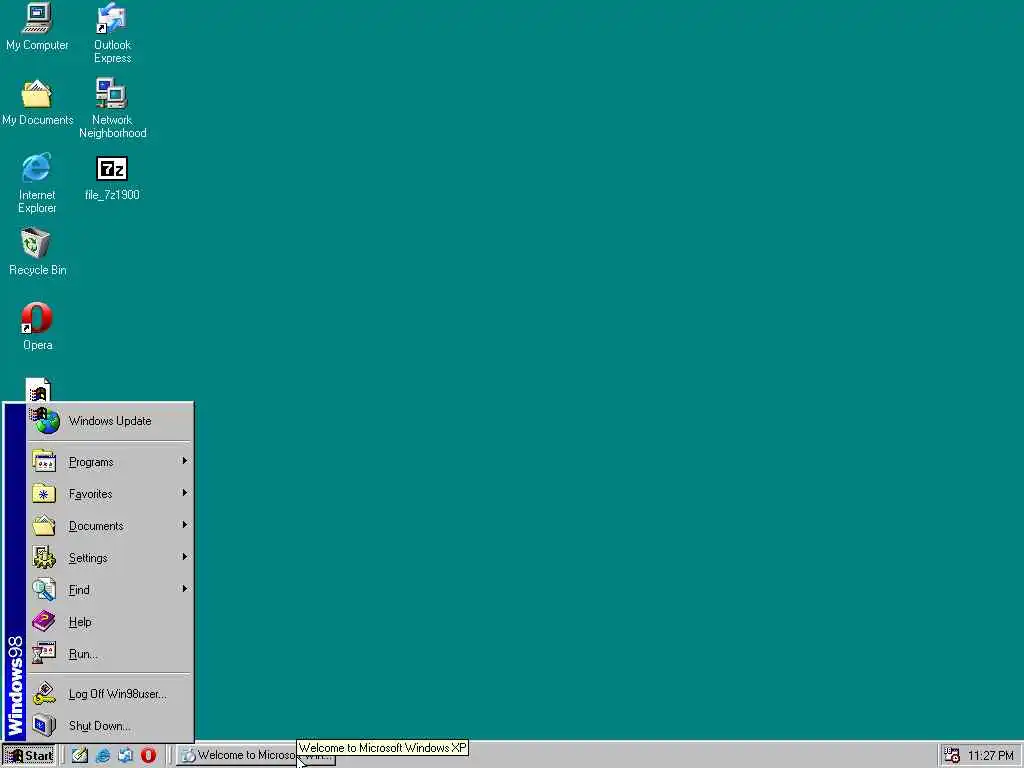Click the Documents label in Start menu
The width and height of the screenshot is (1024, 768).
click(96, 526)
